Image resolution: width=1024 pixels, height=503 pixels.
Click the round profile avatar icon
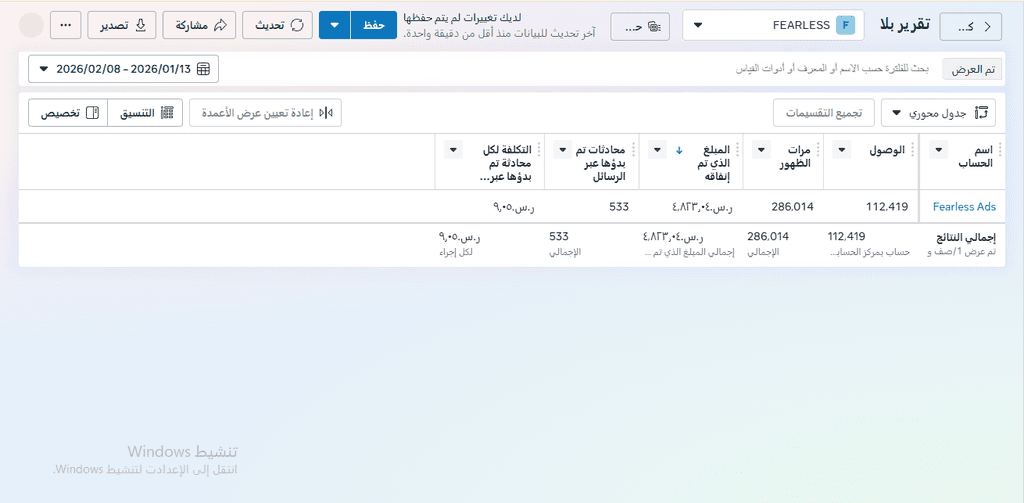coord(32,25)
